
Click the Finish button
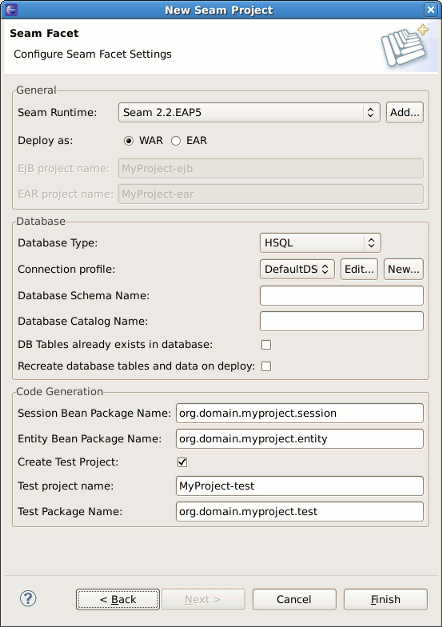coord(386,599)
